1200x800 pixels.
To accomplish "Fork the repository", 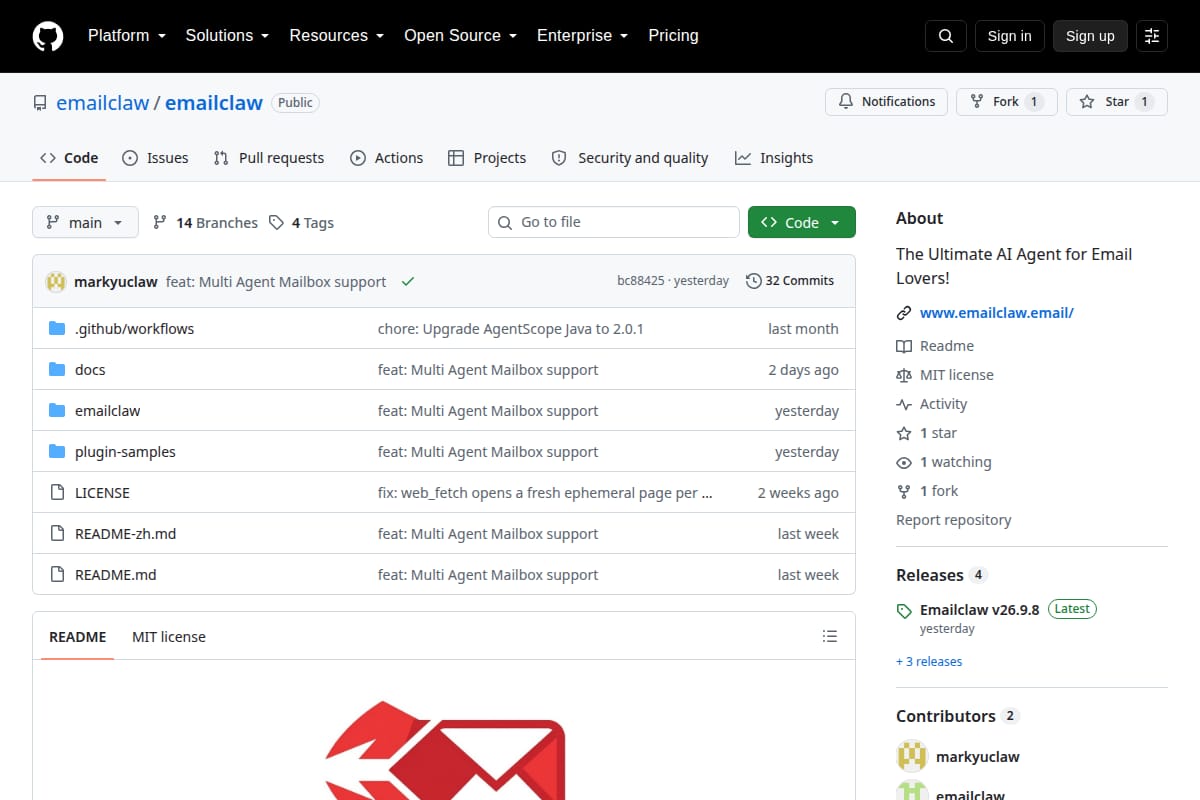I will pyautogui.click(x=1006, y=102).
